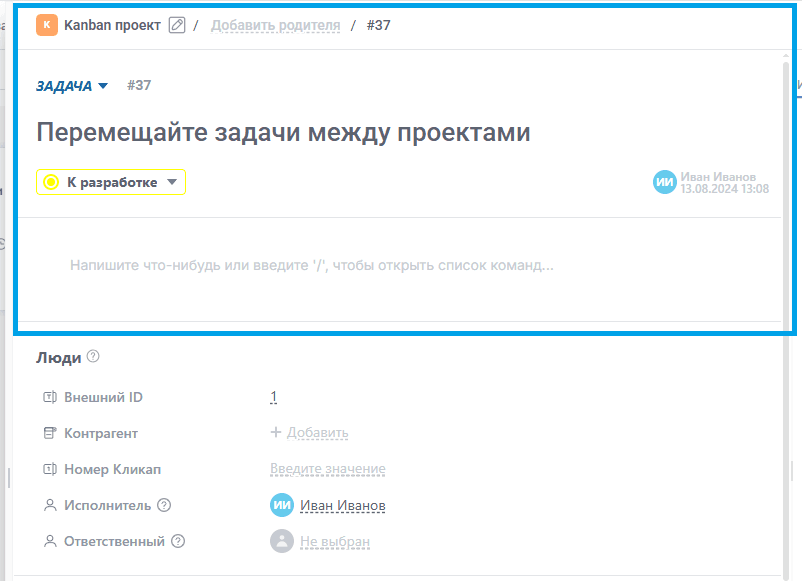Click the timestamp 13.08.2024 13:08
The image size is (802, 581).
[x=724, y=189]
